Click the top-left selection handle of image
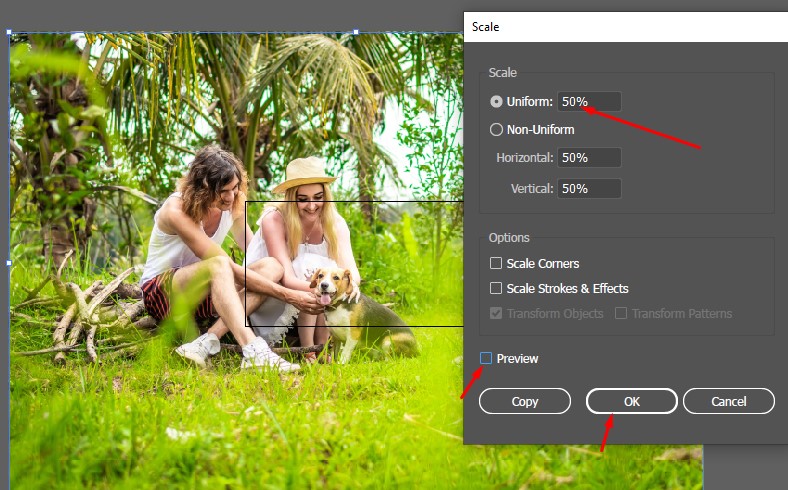This screenshot has width=788, height=490. click(x=10, y=33)
